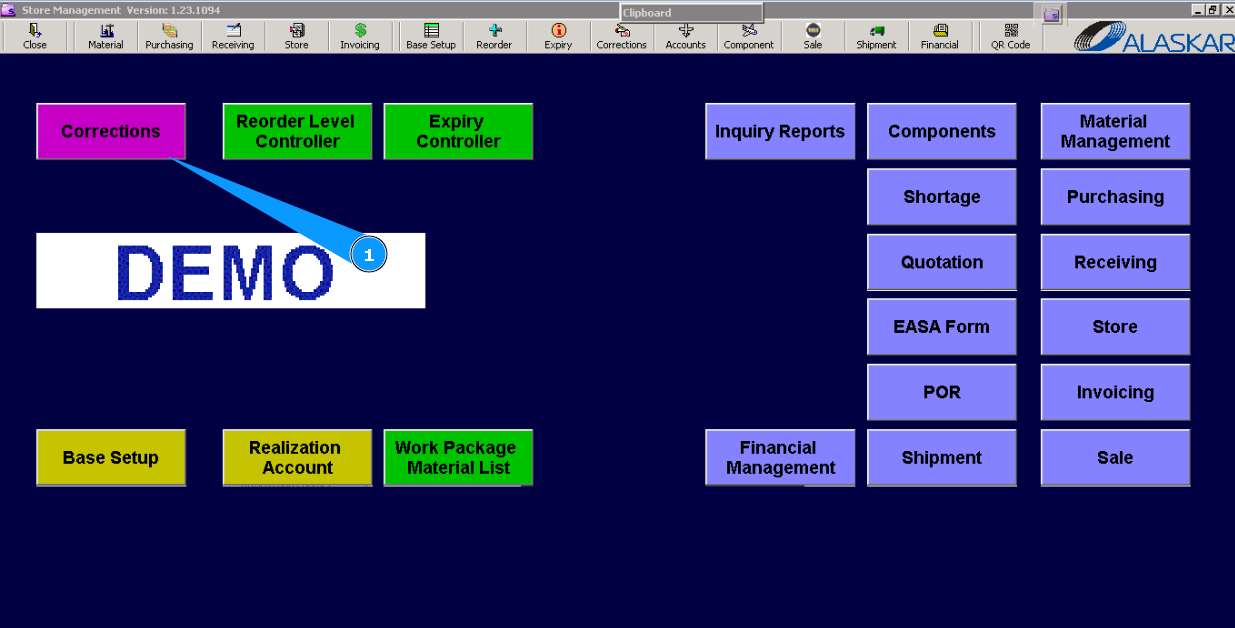Select the Purchasing toolbar icon

[x=169, y=37]
